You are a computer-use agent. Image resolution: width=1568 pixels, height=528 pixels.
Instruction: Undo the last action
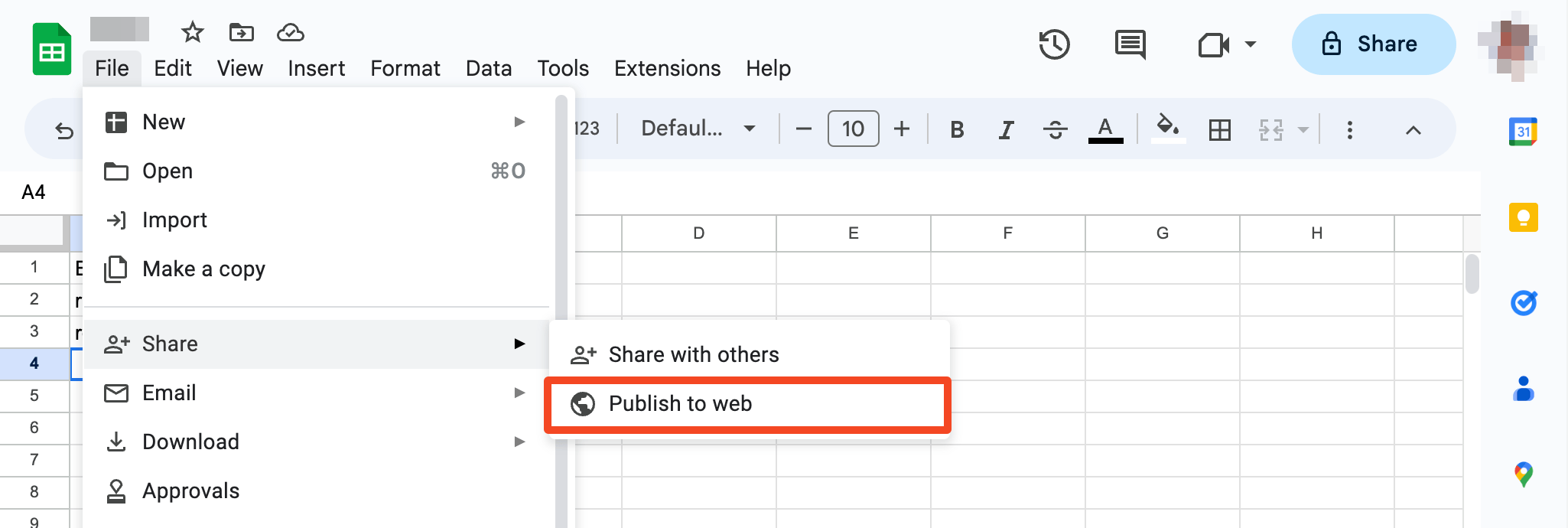pos(64,131)
